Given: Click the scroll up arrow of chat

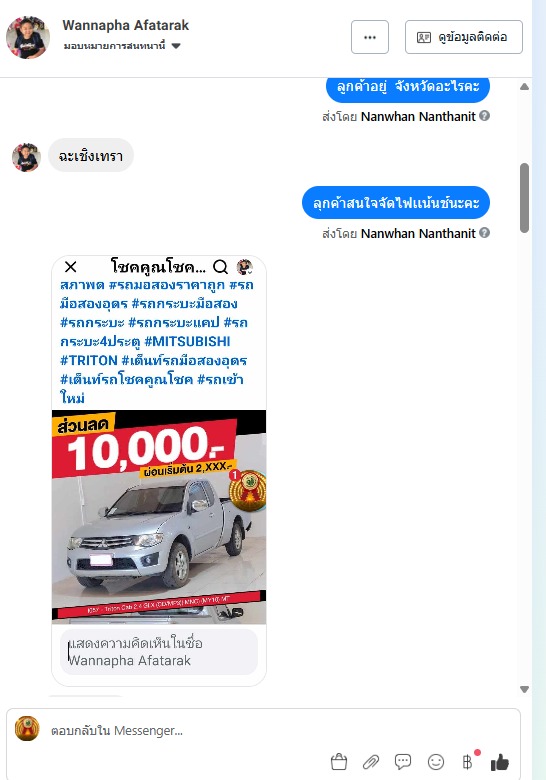Looking at the screenshot, I should point(524,87).
